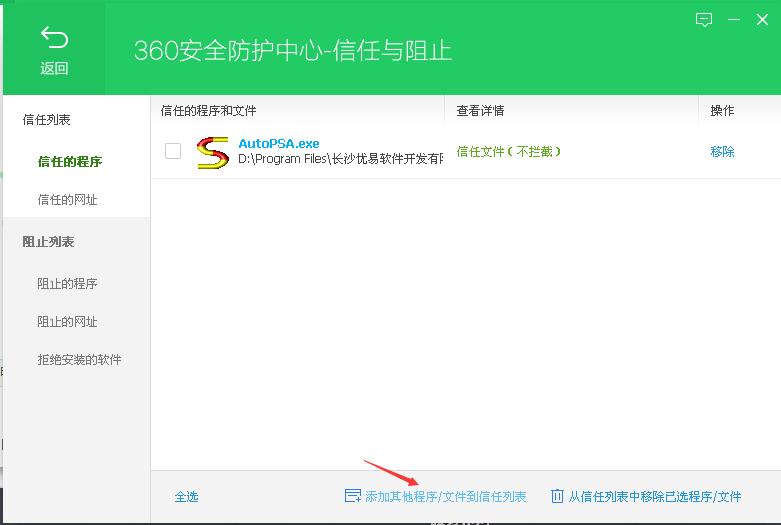Open 阻止的程序 in sidebar
The width and height of the screenshot is (781, 525).
[68, 283]
